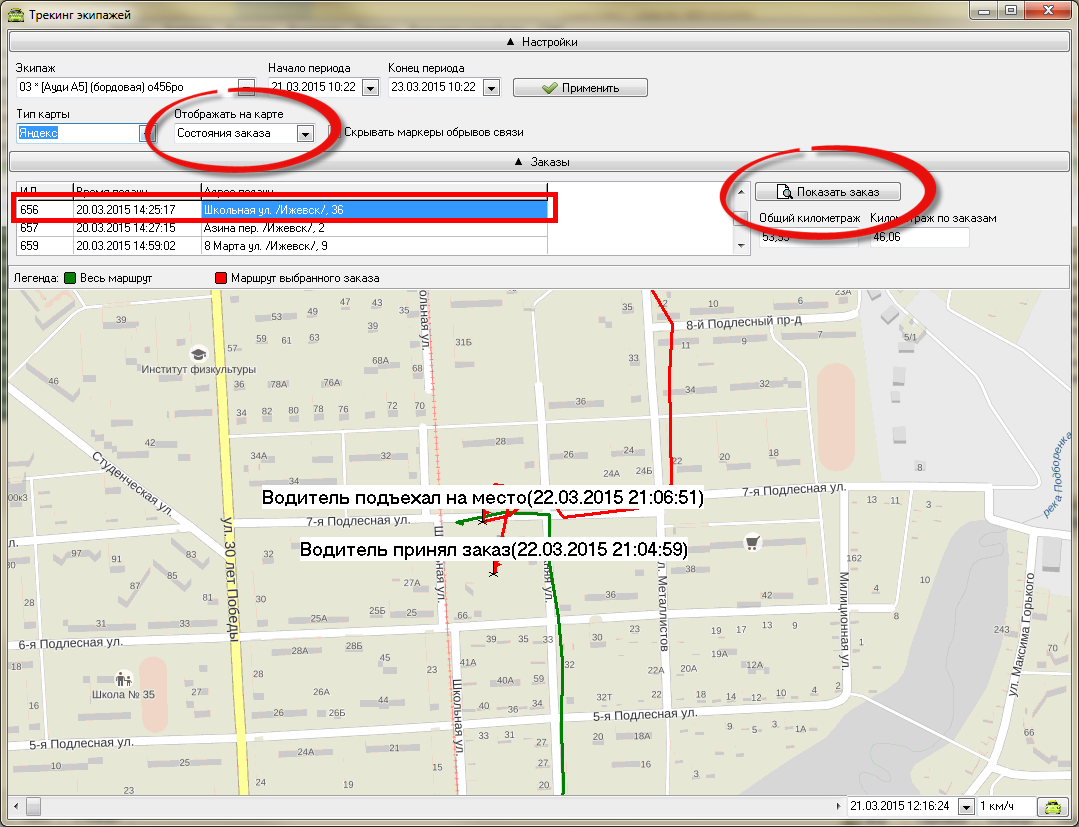Select order 657 Азина пер. row
Screen dimensions: 1079x827
point(280,228)
